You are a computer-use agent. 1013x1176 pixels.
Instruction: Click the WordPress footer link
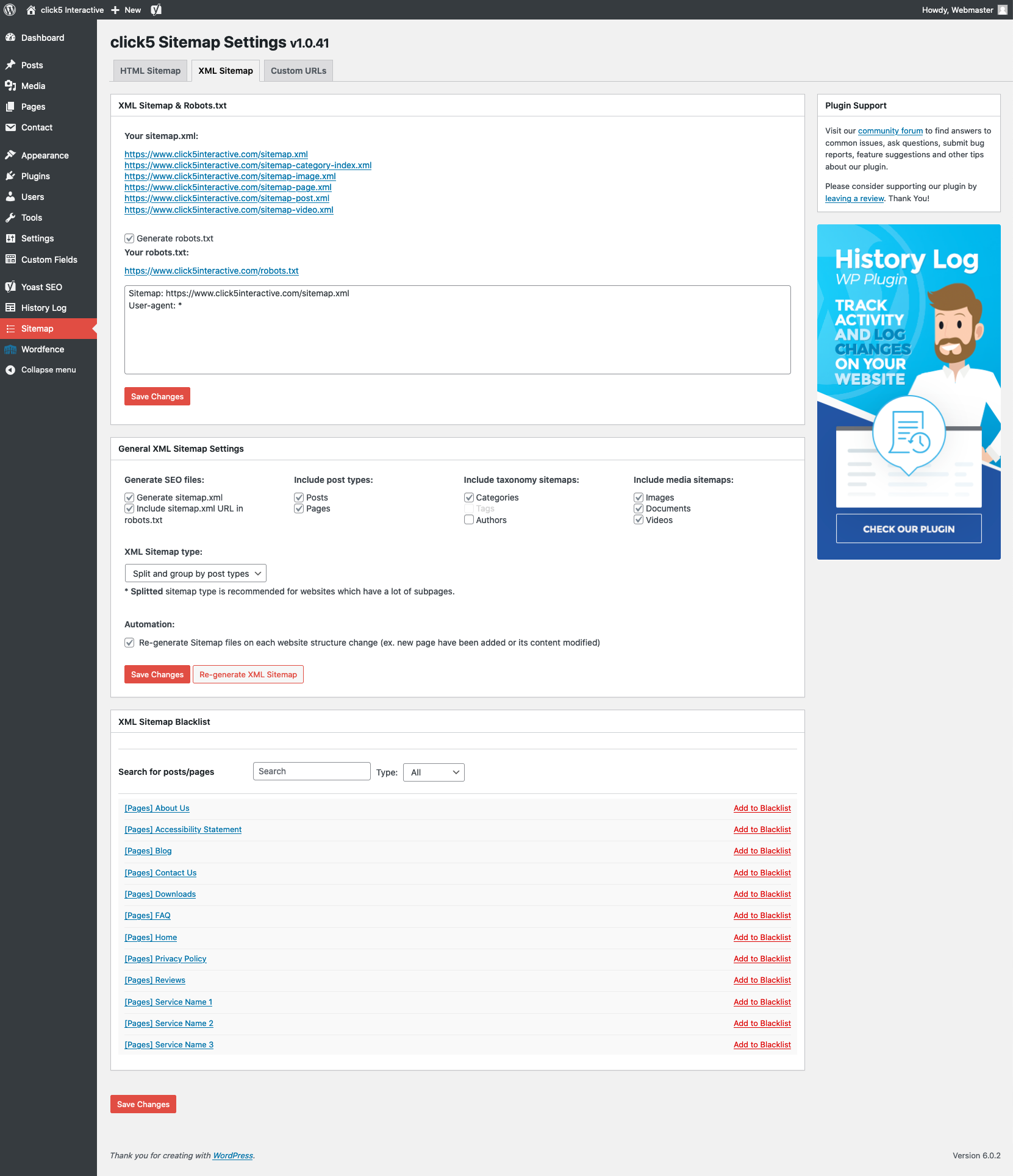tap(233, 1155)
